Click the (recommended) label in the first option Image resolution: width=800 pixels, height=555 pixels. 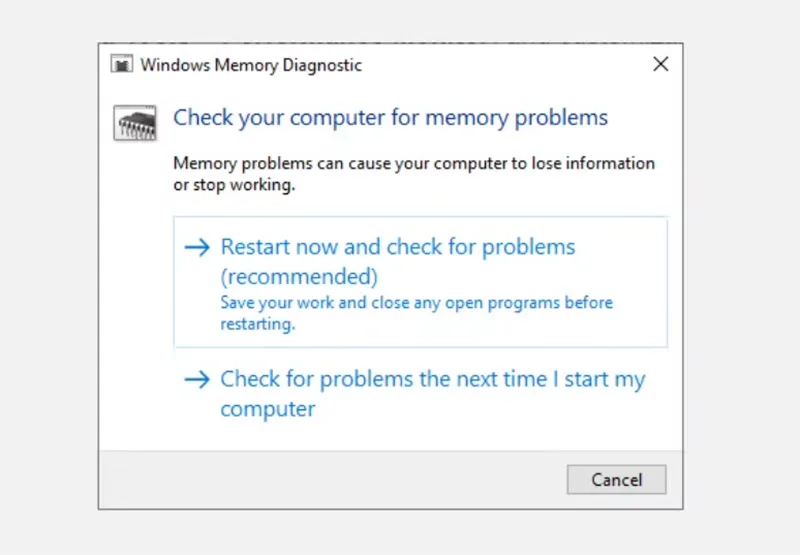[x=299, y=275]
